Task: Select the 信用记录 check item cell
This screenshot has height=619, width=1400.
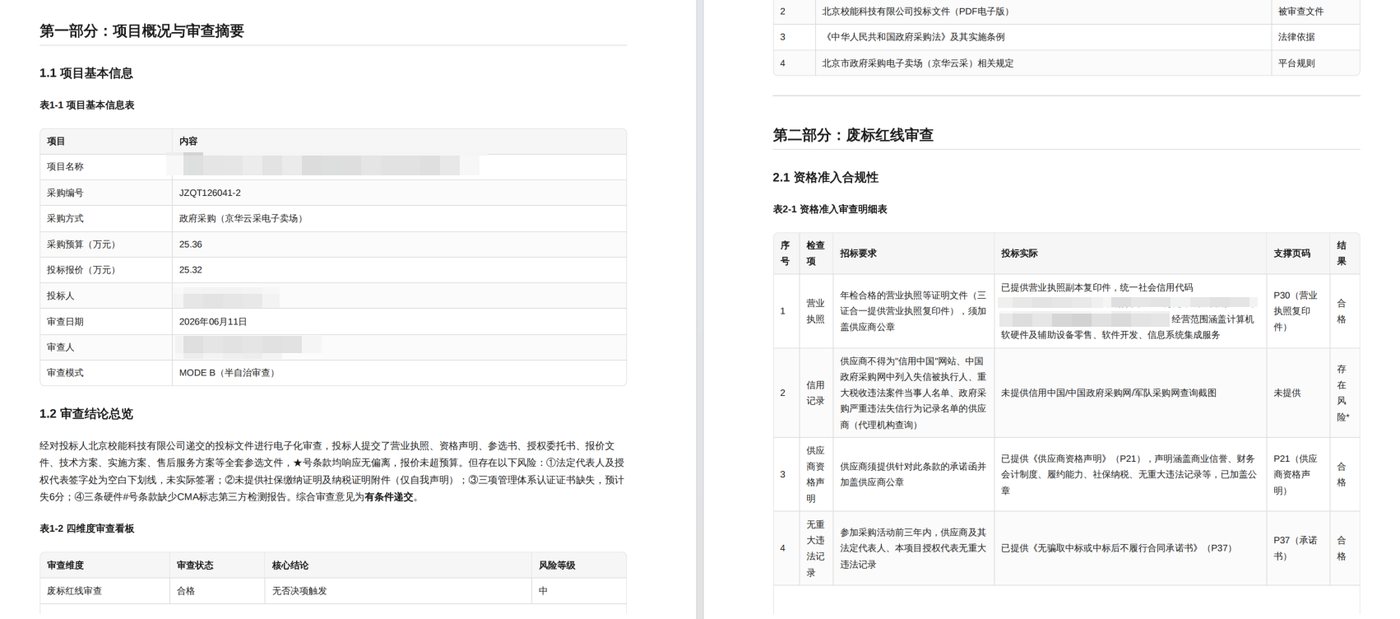Action: tap(816, 393)
